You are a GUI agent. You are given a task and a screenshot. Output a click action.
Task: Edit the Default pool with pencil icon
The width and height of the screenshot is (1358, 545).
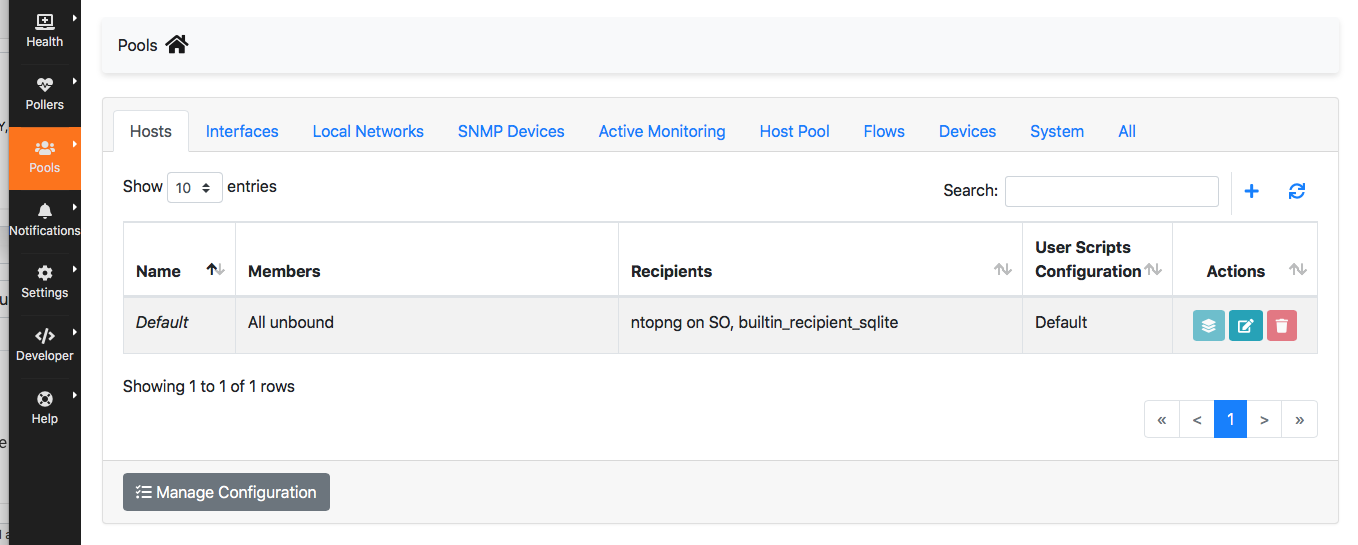(1245, 325)
